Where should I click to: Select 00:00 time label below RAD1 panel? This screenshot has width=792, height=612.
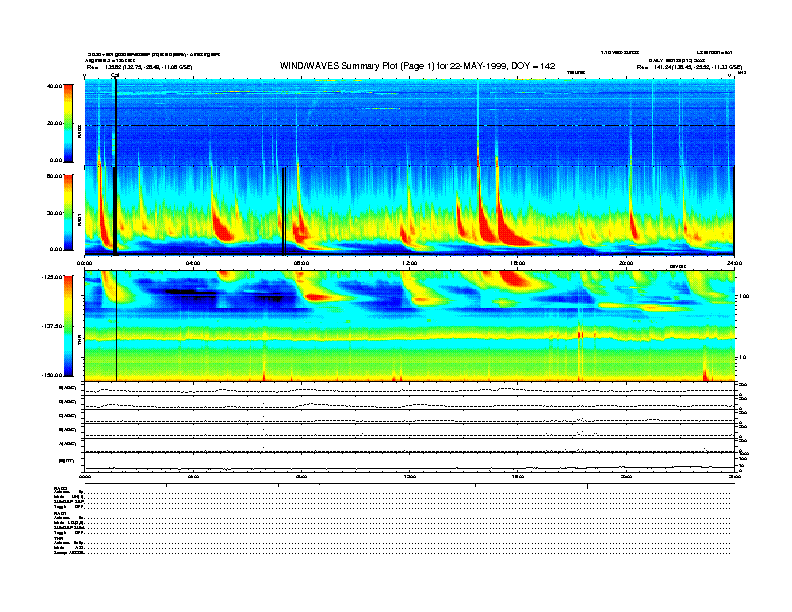(84, 263)
